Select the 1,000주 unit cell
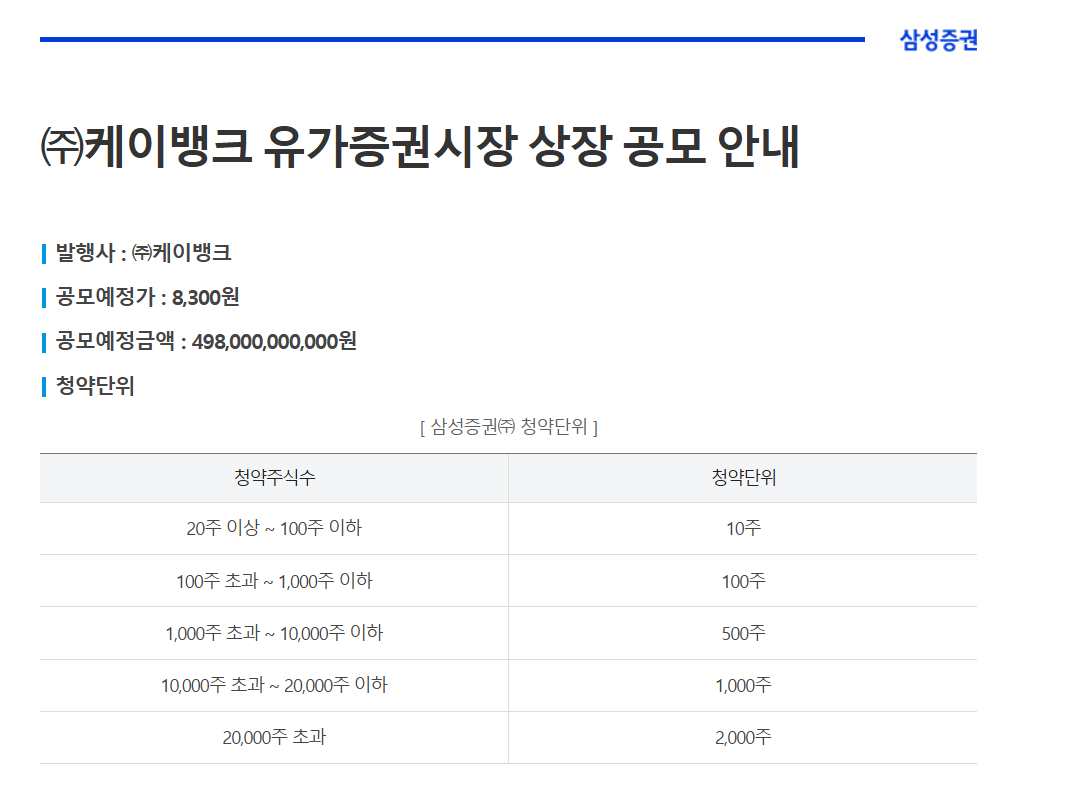This screenshot has height=789, width=1077. coord(743,685)
